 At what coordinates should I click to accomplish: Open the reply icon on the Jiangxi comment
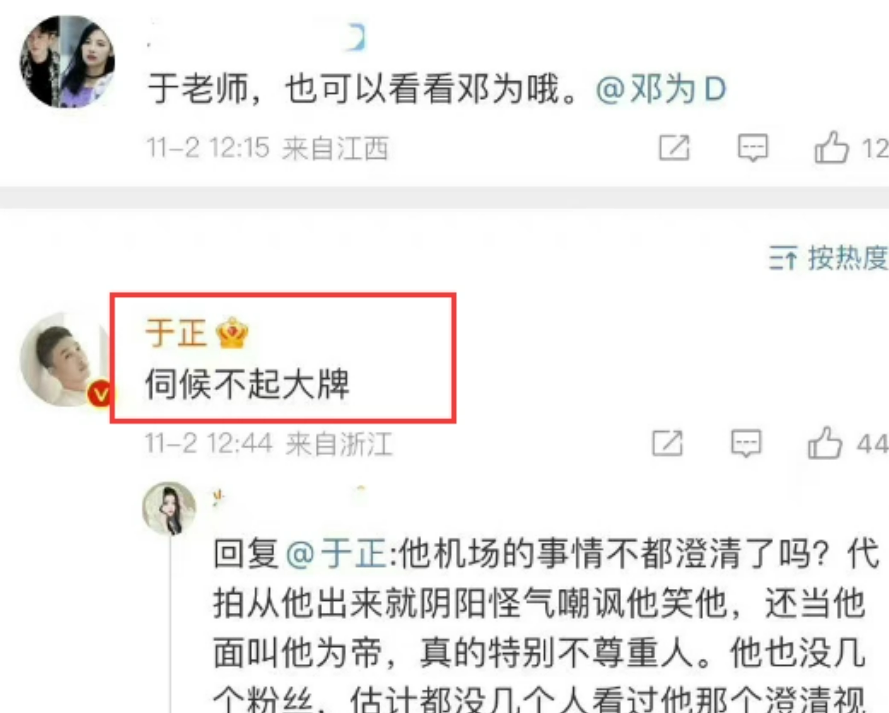click(x=752, y=148)
